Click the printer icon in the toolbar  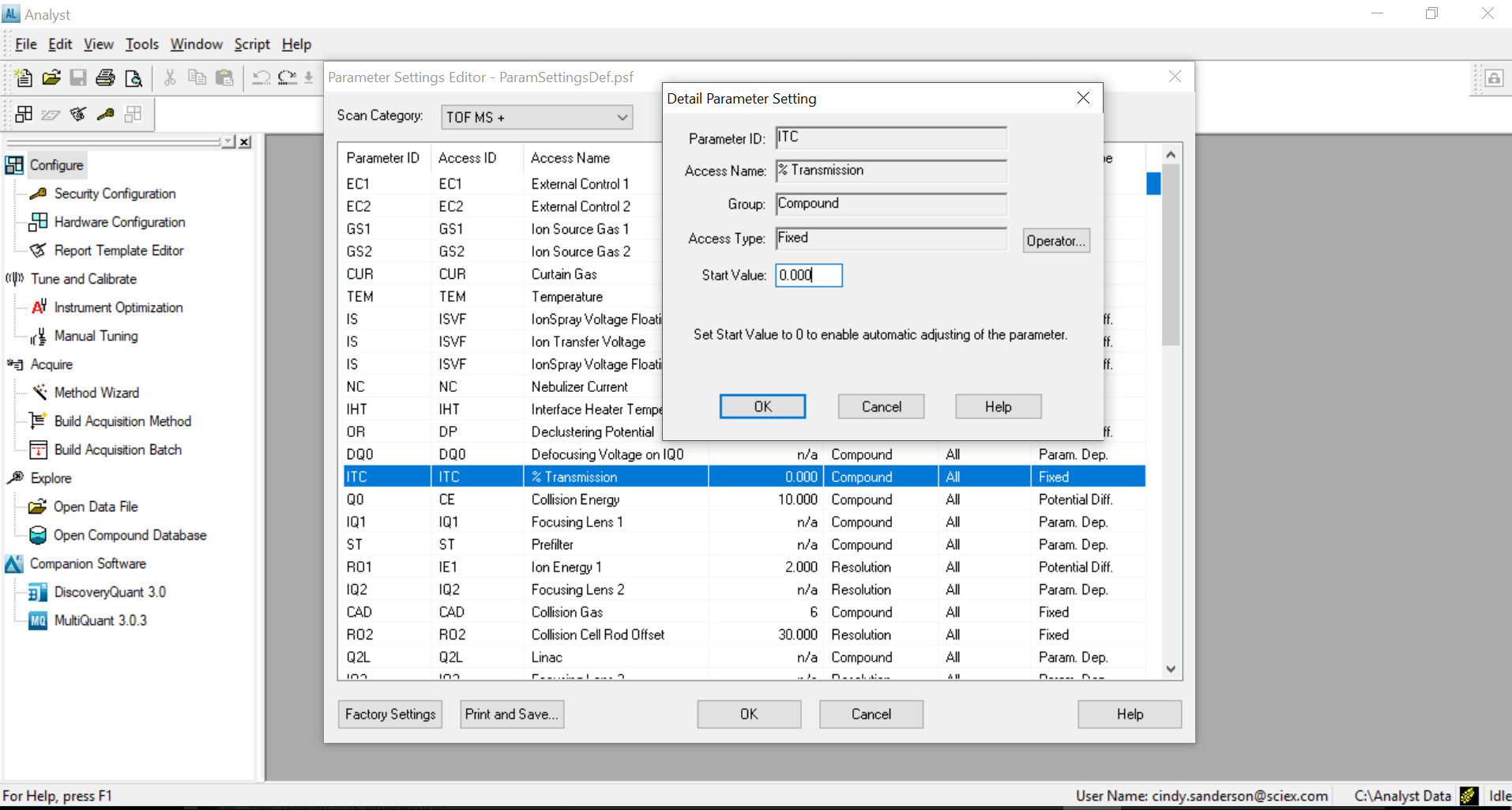(x=105, y=77)
